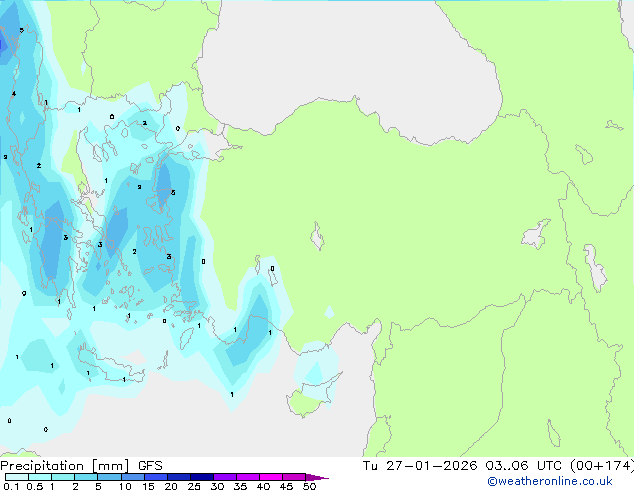Viewport: 634px width, 490px height.
Task: Click legend label '35'
Action: click(240, 486)
